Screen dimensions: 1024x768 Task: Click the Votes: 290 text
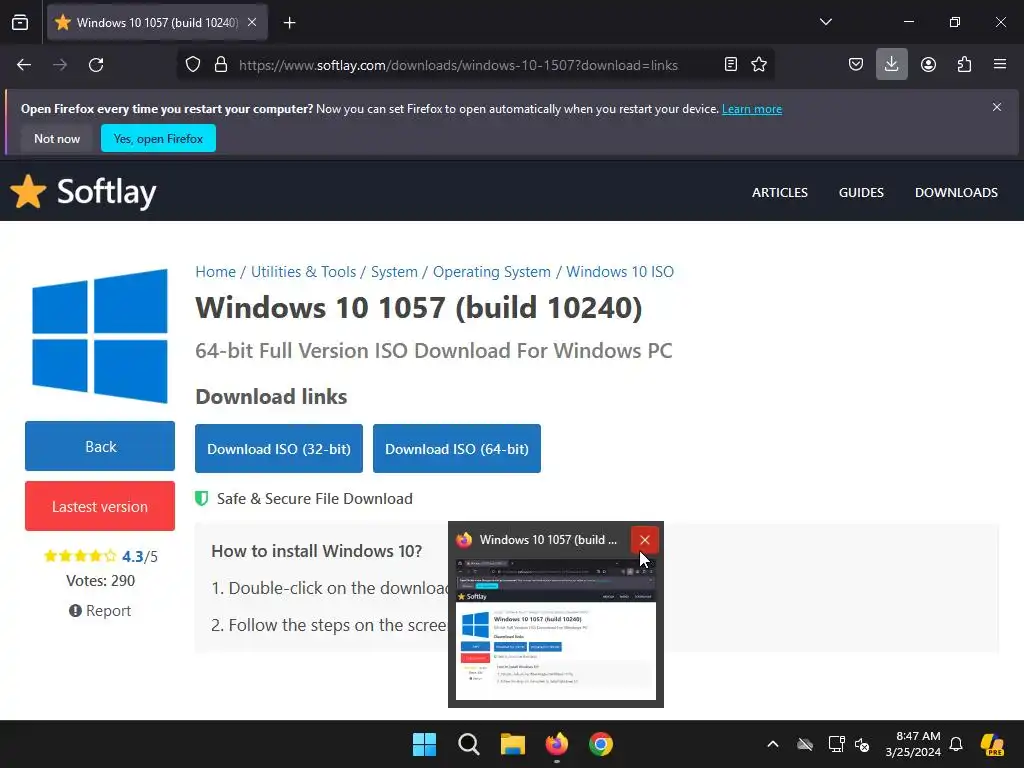click(x=101, y=581)
